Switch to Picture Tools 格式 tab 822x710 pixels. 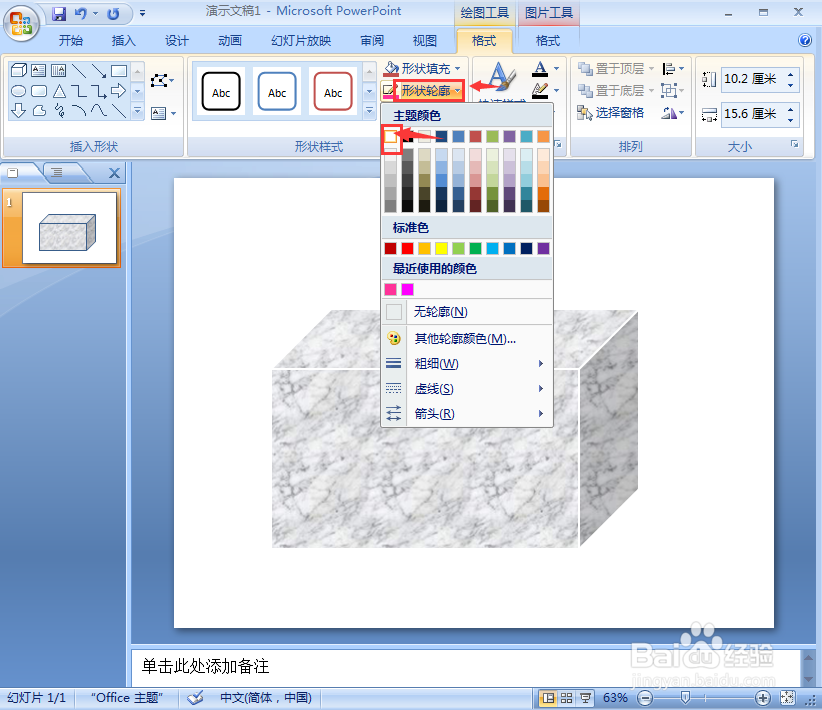[548, 41]
